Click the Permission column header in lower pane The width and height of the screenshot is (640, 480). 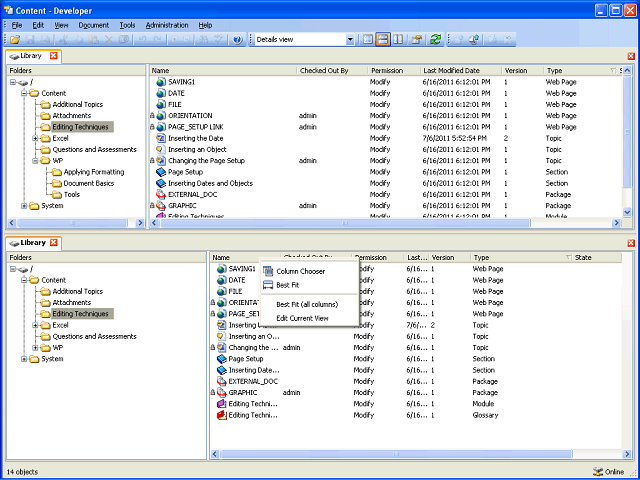point(371,258)
